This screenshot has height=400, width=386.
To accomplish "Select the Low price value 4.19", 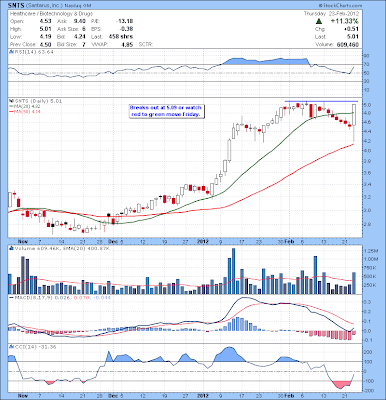I will 45,37.
